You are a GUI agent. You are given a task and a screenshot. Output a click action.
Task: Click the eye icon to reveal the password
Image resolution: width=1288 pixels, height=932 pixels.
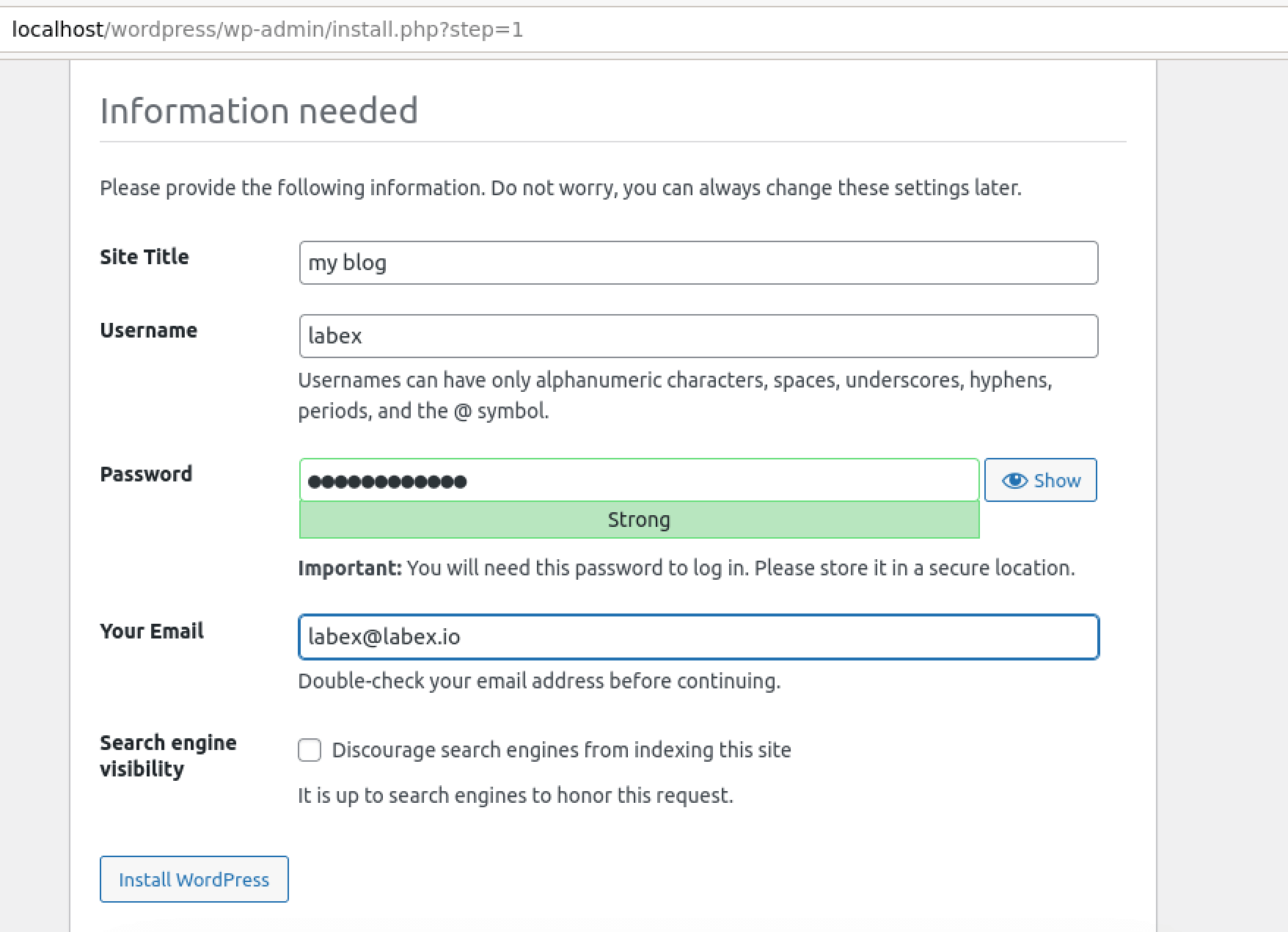tap(1014, 480)
